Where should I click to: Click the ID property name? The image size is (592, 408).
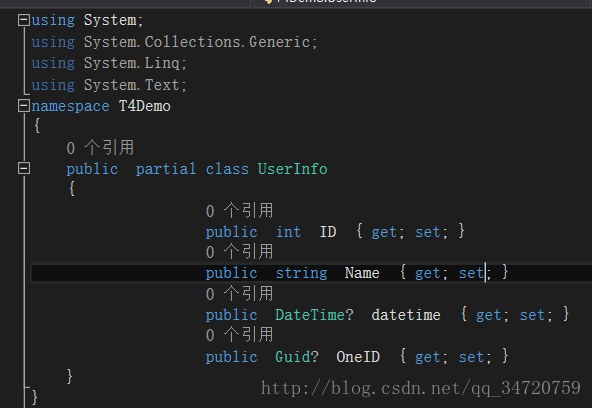(328, 232)
